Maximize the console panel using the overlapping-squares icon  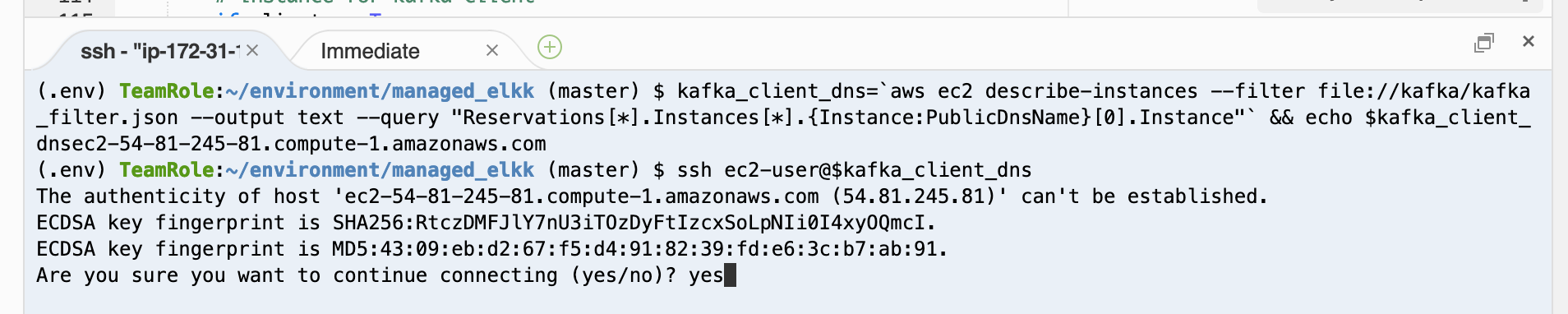tap(1483, 43)
